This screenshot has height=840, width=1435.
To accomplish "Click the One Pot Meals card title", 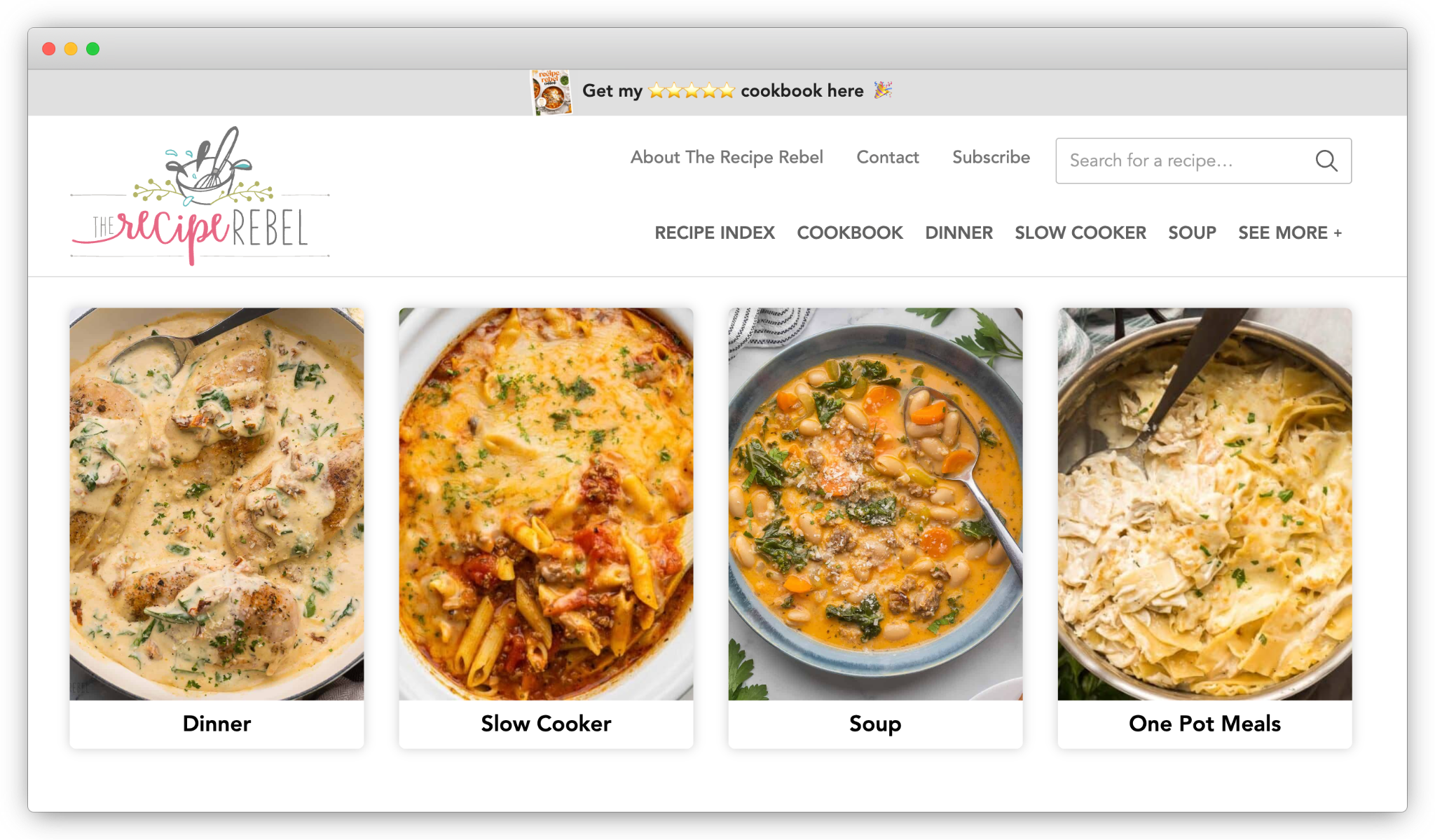I will click(1204, 724).
